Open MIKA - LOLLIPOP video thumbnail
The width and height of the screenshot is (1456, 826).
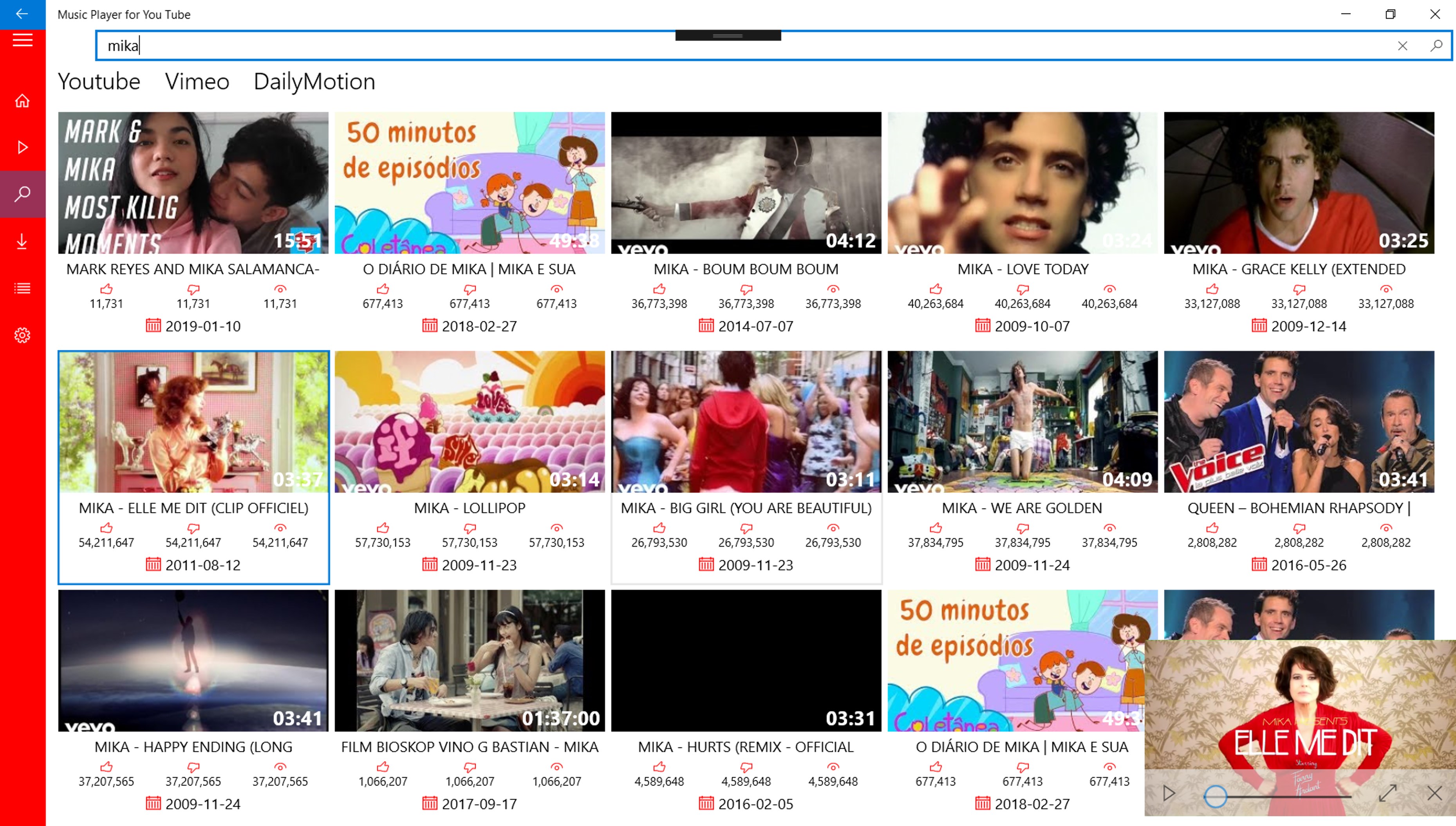469,421
